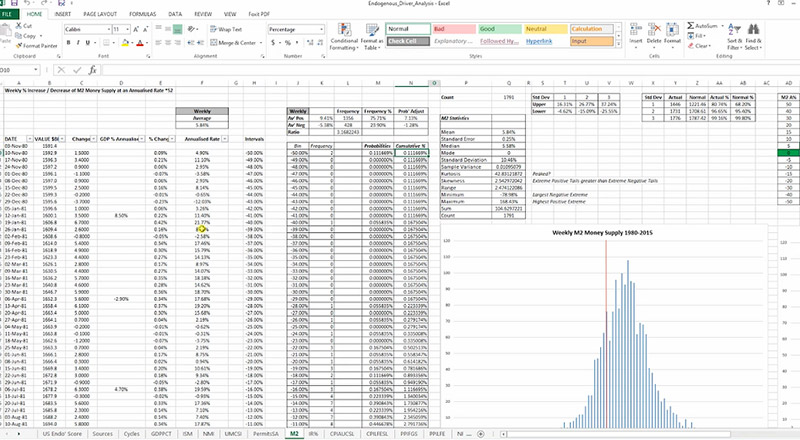Click the AutoSum icon
800x440 pixels.
[690, 26]
